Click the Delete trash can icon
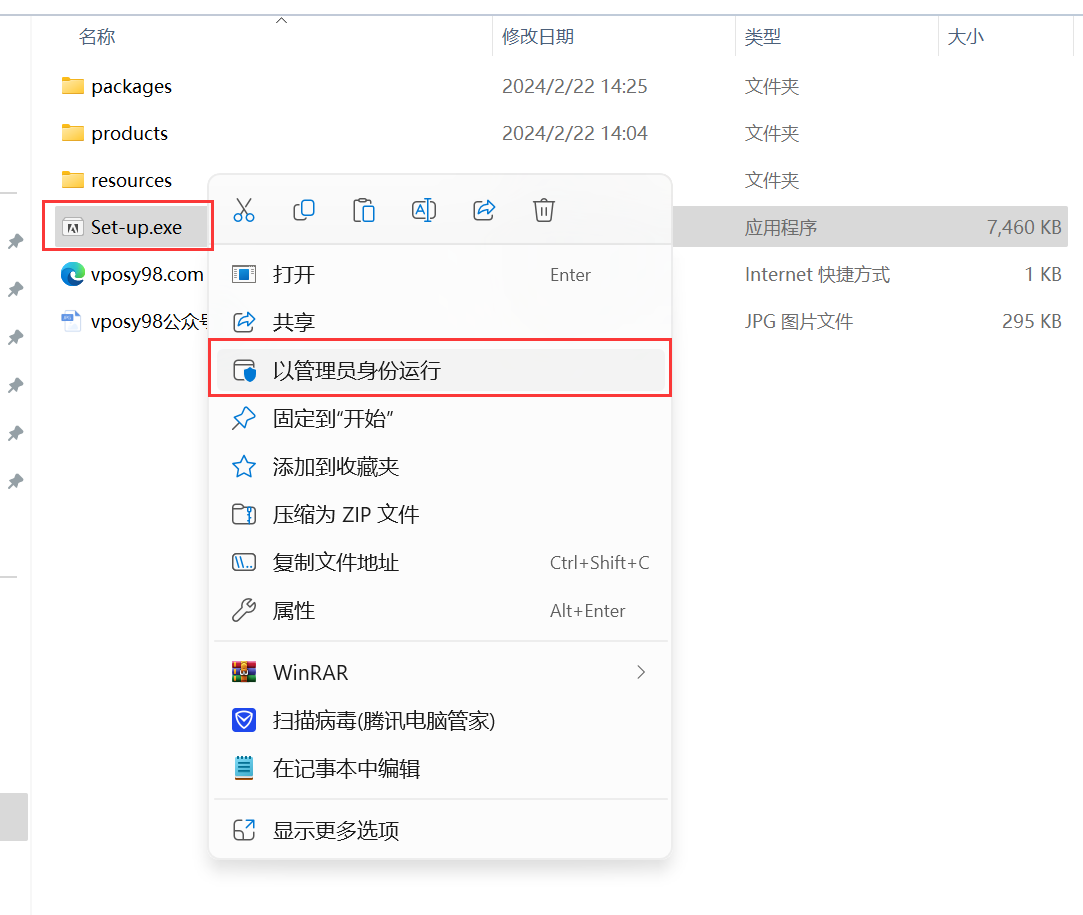The width and height of the screenshot is (1083, 915). pyautogui.click(x=544, y=210)
